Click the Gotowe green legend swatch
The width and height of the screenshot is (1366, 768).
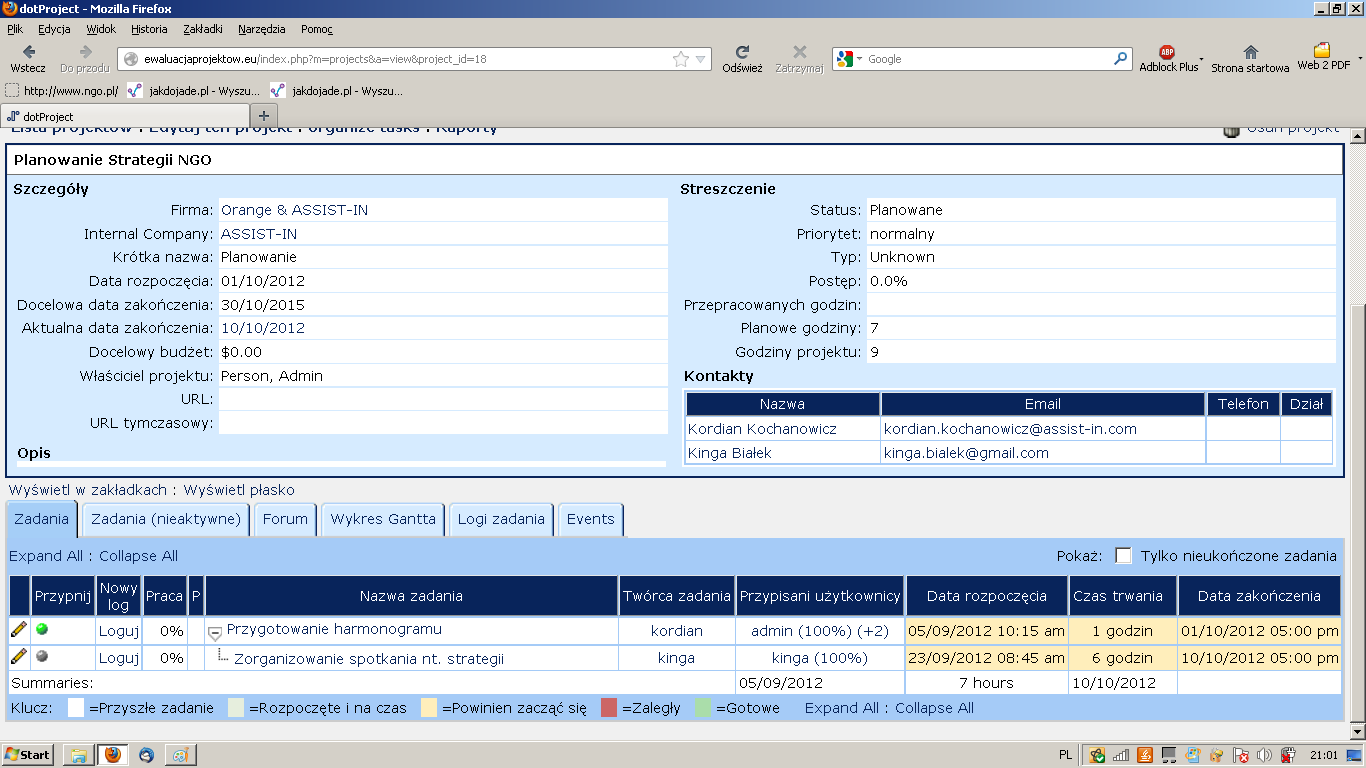click(703, 708)
